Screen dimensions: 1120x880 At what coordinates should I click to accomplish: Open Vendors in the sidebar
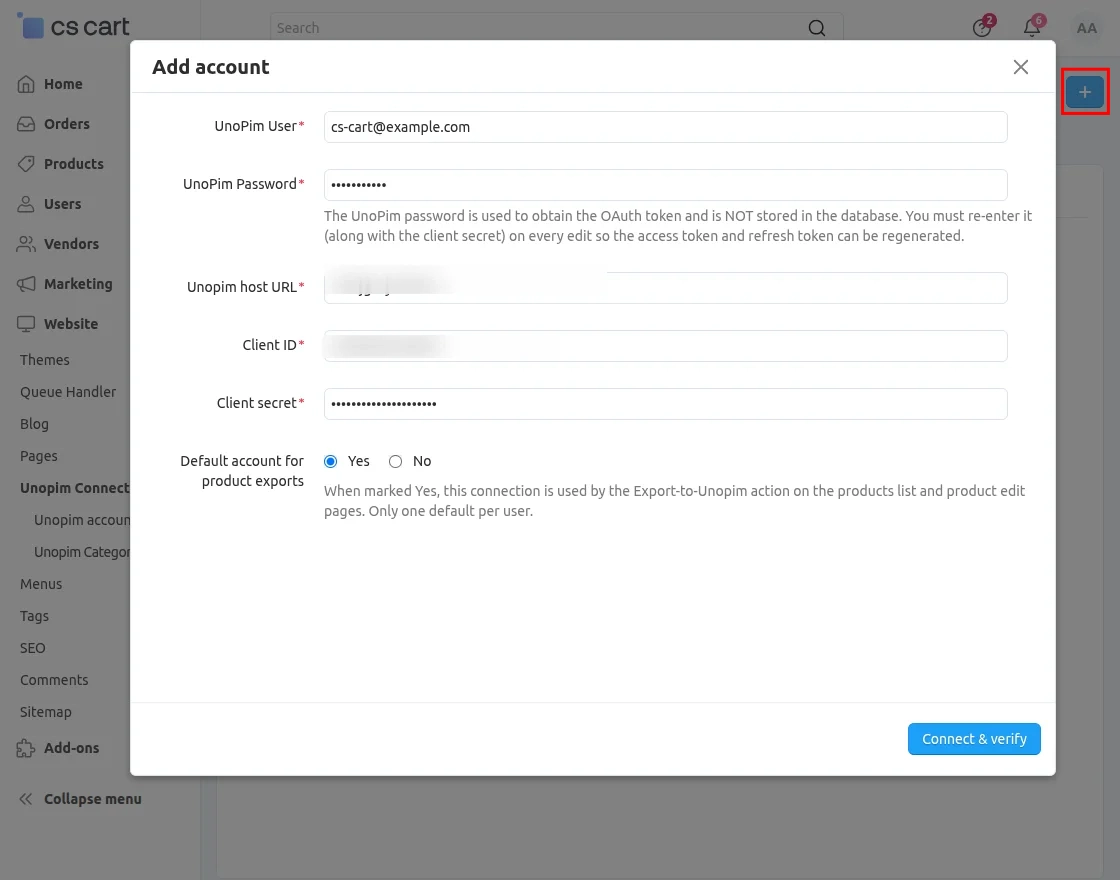pos(71,244)
